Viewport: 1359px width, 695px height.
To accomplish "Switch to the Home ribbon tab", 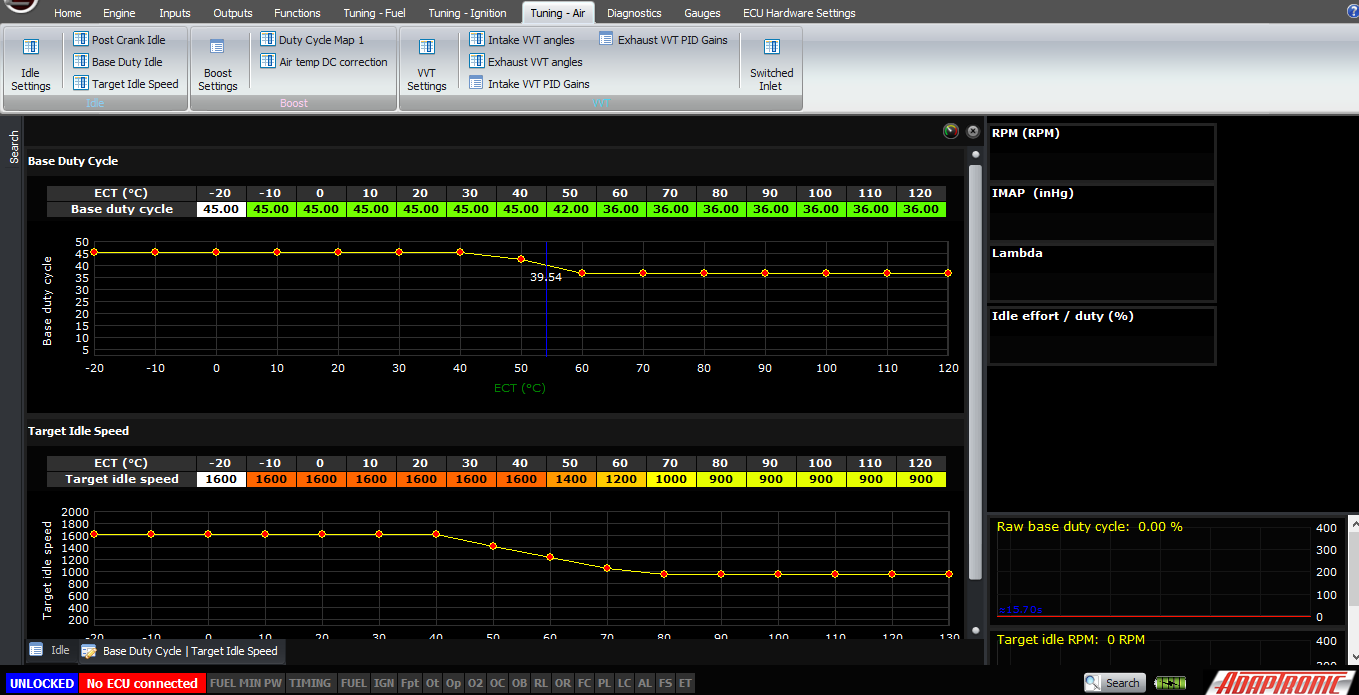I will [x=68, y=13].
